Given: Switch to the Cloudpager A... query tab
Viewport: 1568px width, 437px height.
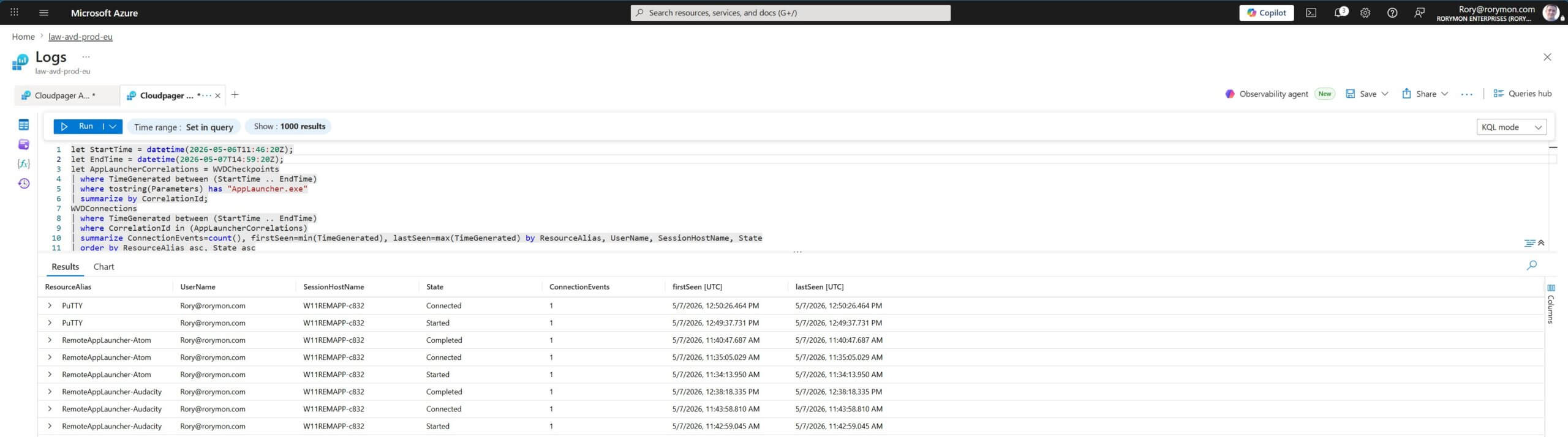Looking at the screenshot, I should [66, 95].
